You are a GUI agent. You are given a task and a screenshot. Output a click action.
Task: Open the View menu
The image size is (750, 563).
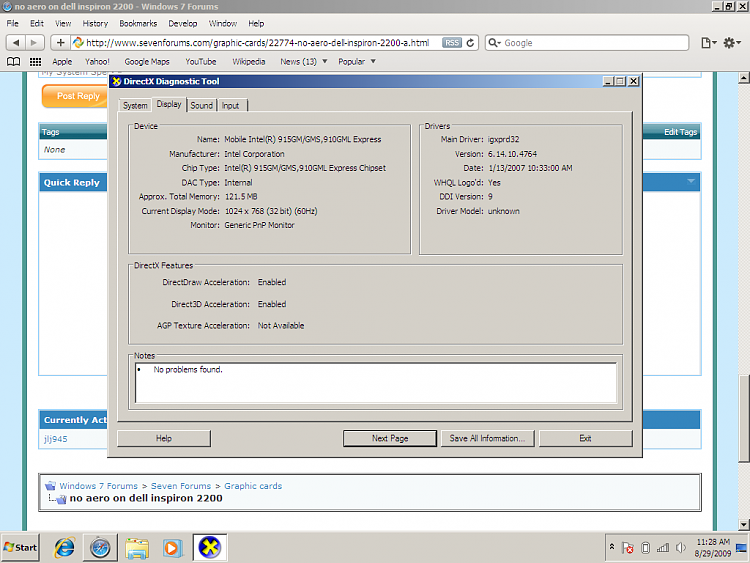point(63,23)
